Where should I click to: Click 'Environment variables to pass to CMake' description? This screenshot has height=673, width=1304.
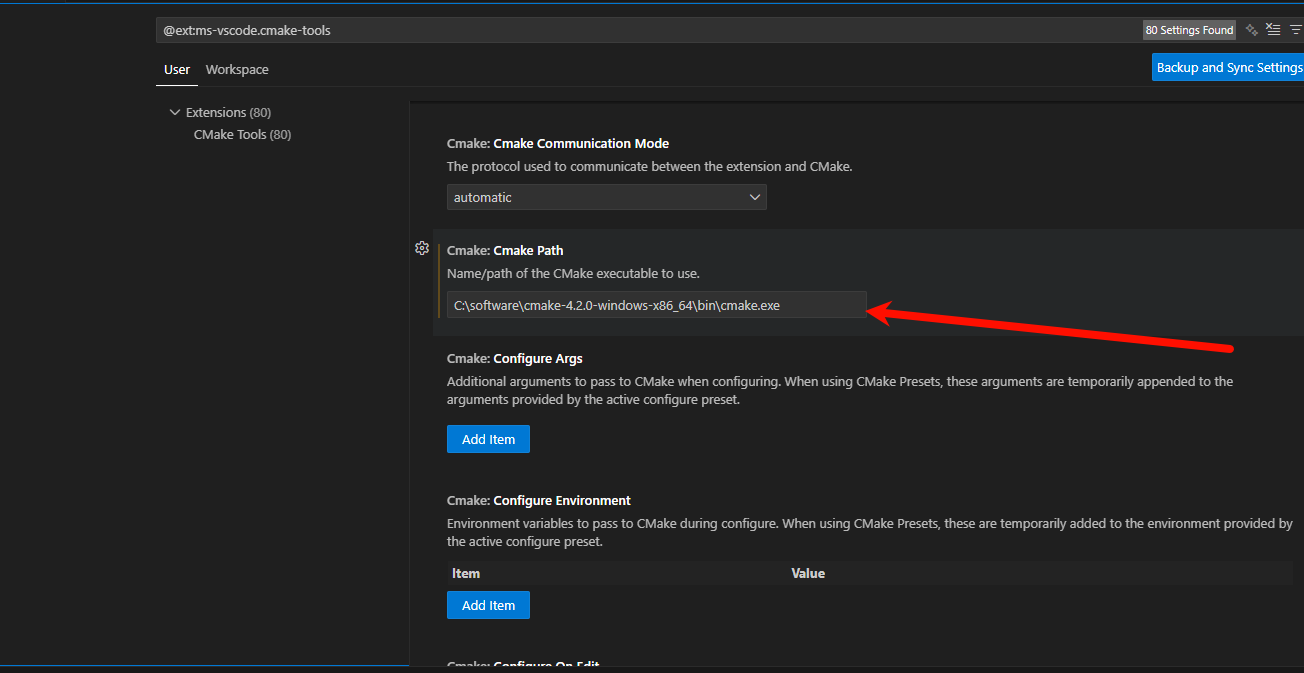click(870, 532)
